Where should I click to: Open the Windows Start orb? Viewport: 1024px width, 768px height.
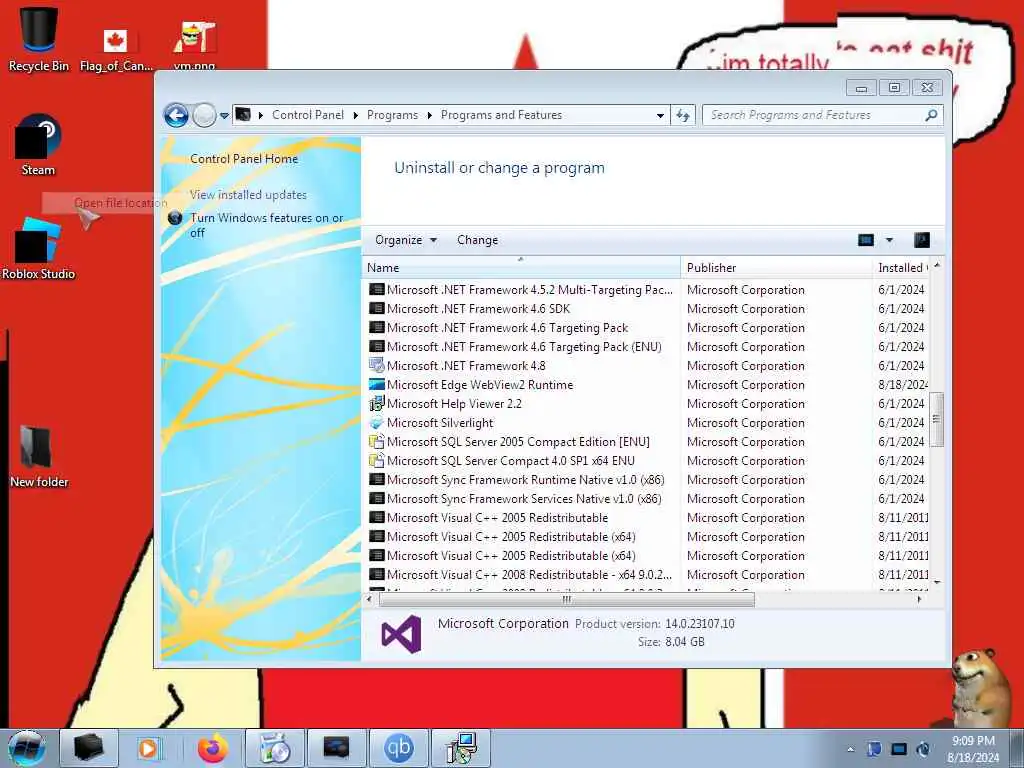(x=27, y=748)
